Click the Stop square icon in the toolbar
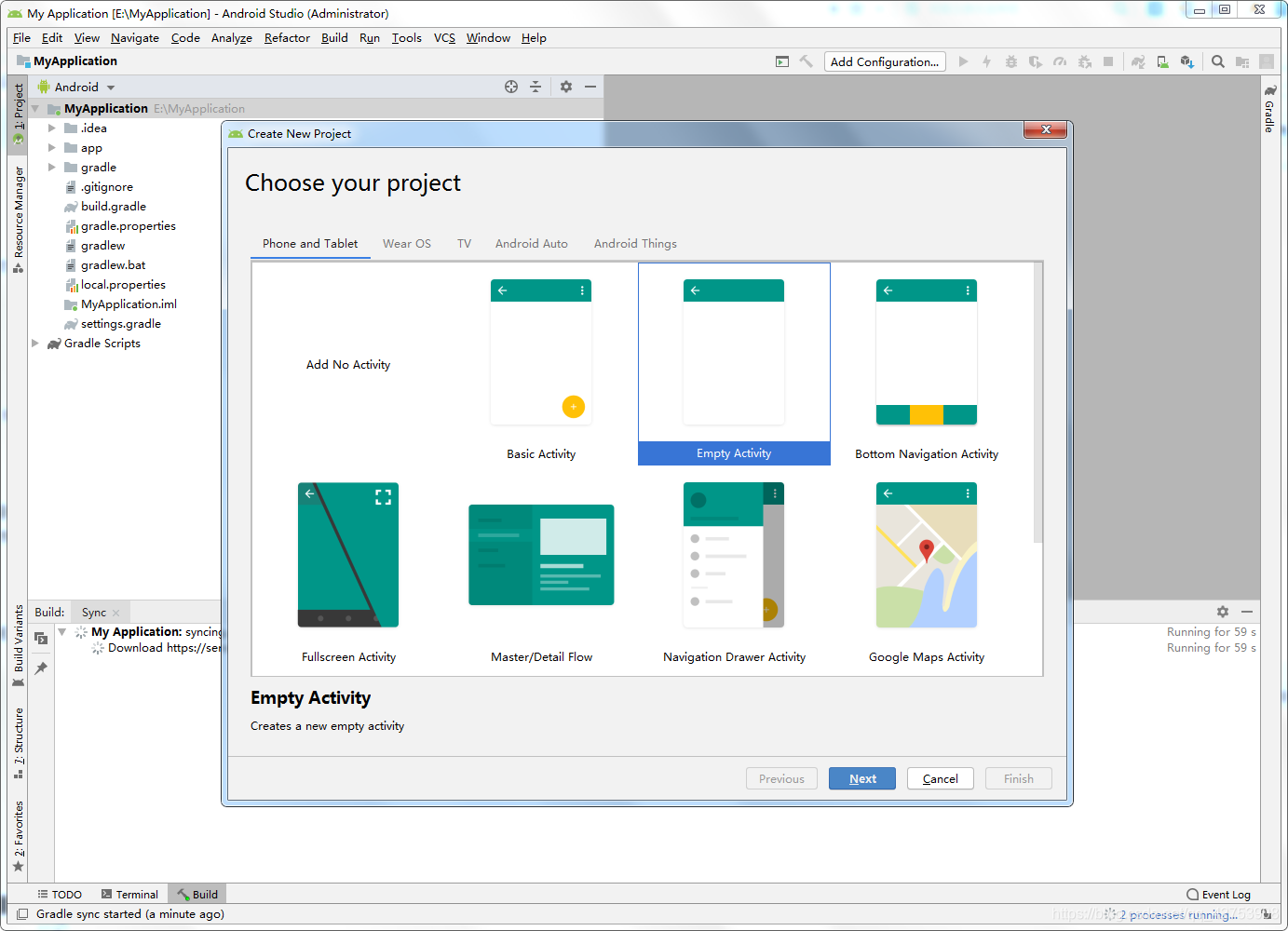Viewport: 1288px width, 931px height. (1108, 61)
